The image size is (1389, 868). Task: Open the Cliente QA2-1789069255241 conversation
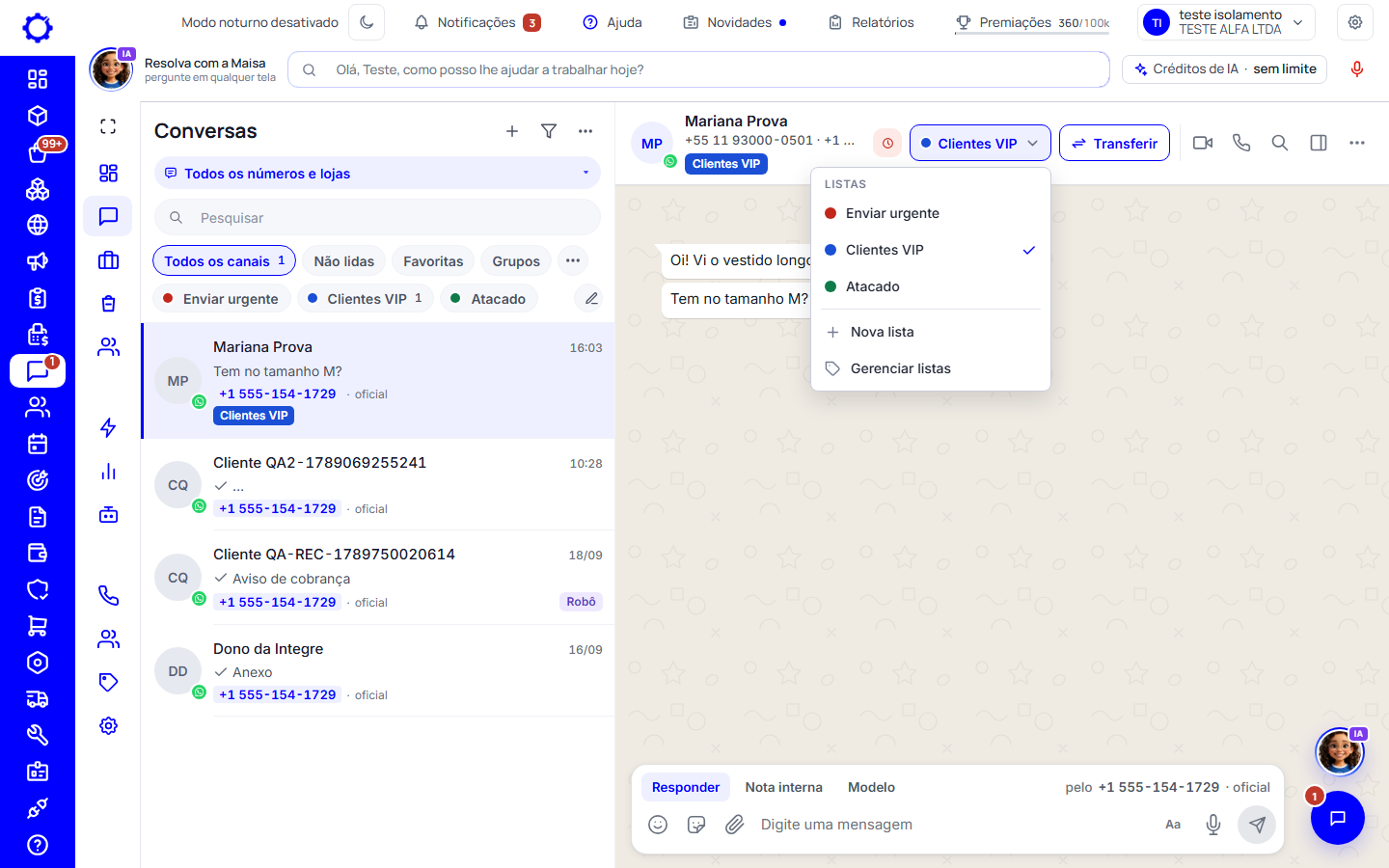coord(378,485)
